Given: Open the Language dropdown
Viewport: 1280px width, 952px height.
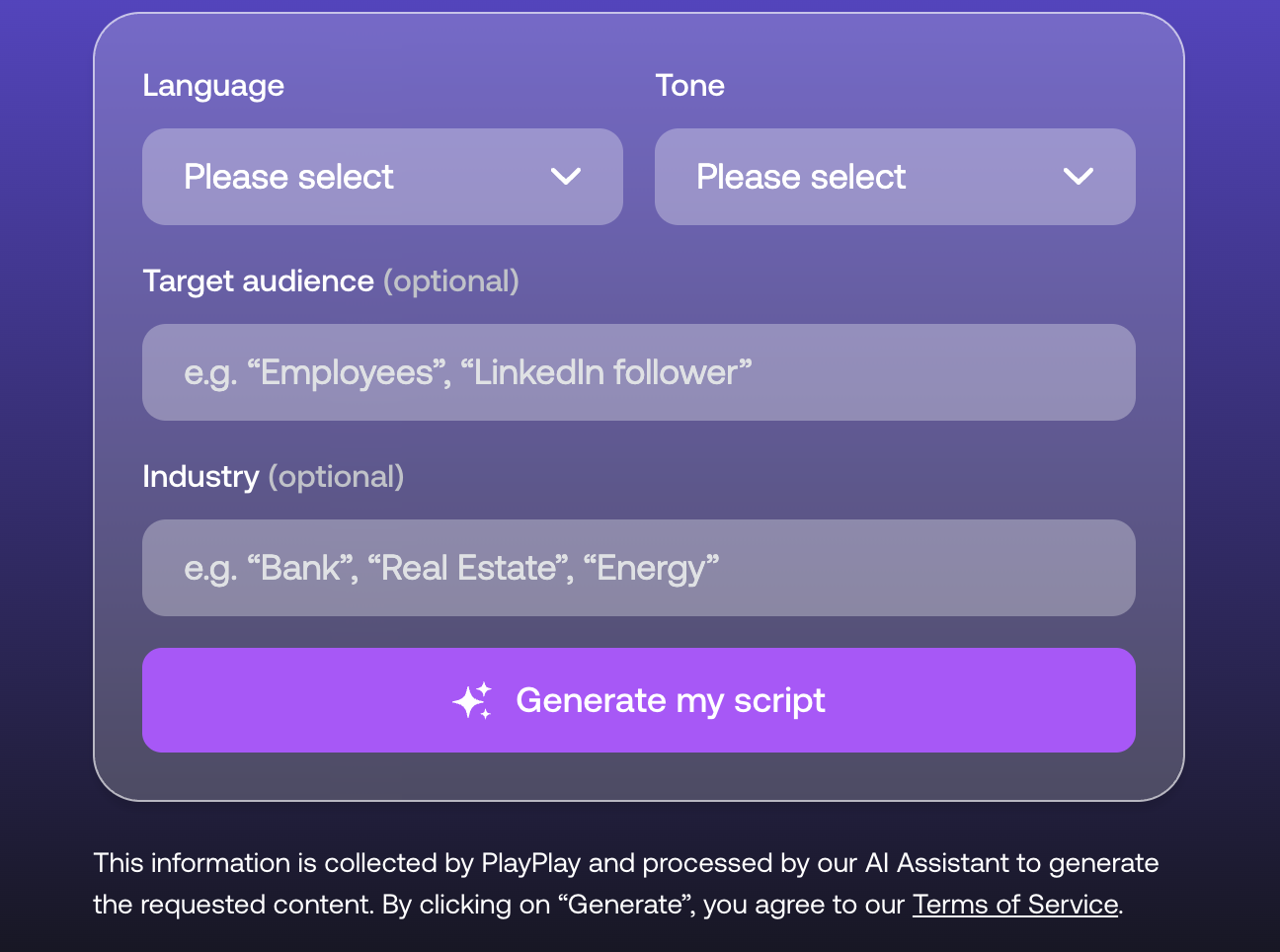Looking at the screenshot, I should 382,177.
